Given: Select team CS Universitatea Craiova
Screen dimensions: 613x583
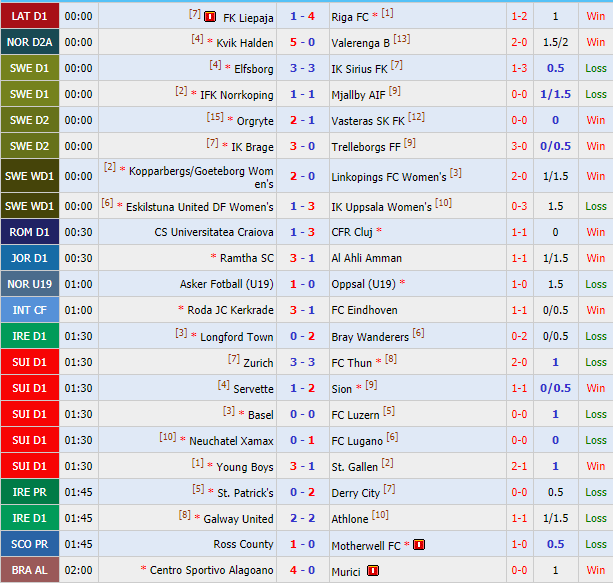Looking at the screenshot, I should coord(214,232).
